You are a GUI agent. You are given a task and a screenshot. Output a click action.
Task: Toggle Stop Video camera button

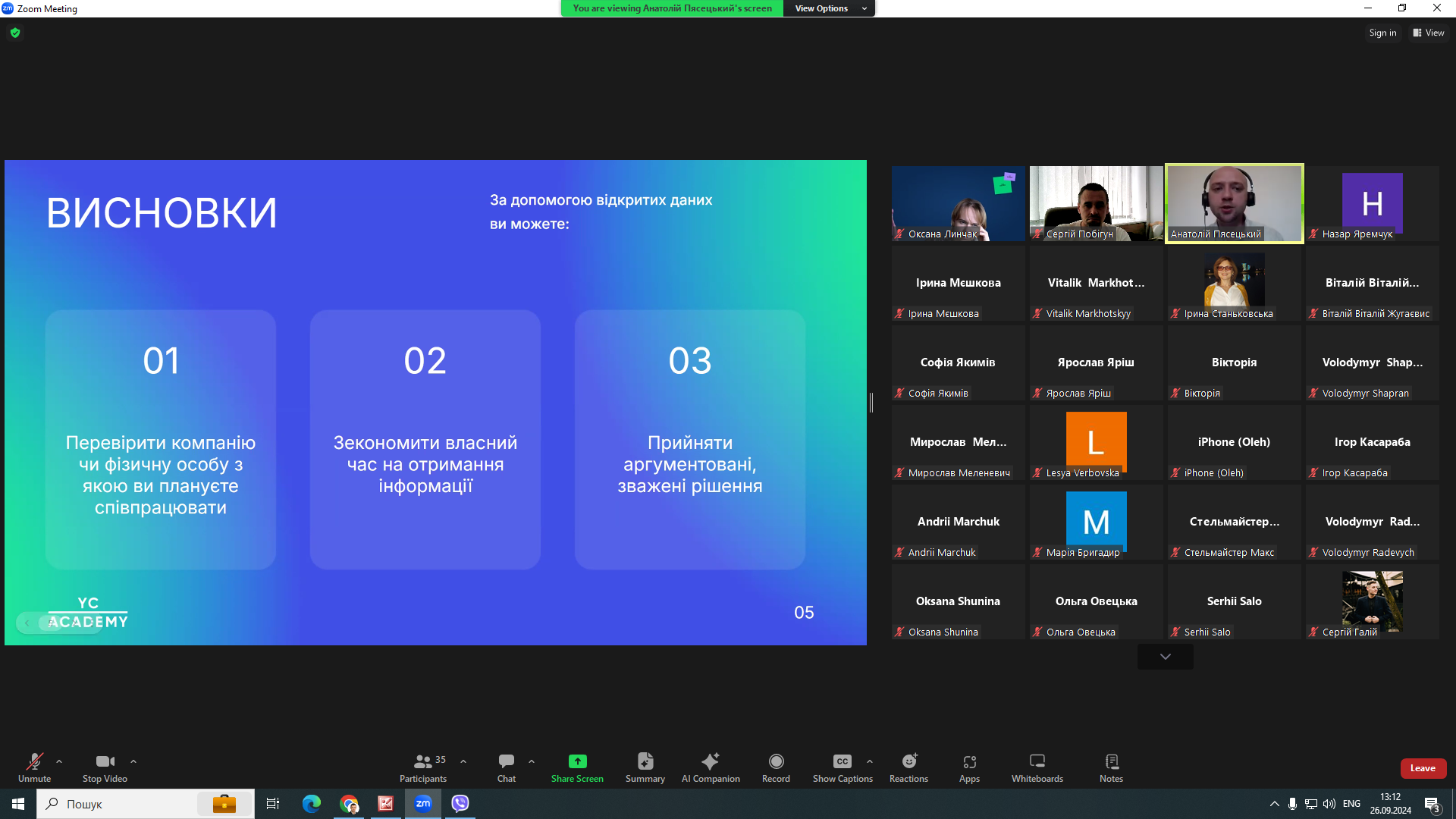coord(105,762)
